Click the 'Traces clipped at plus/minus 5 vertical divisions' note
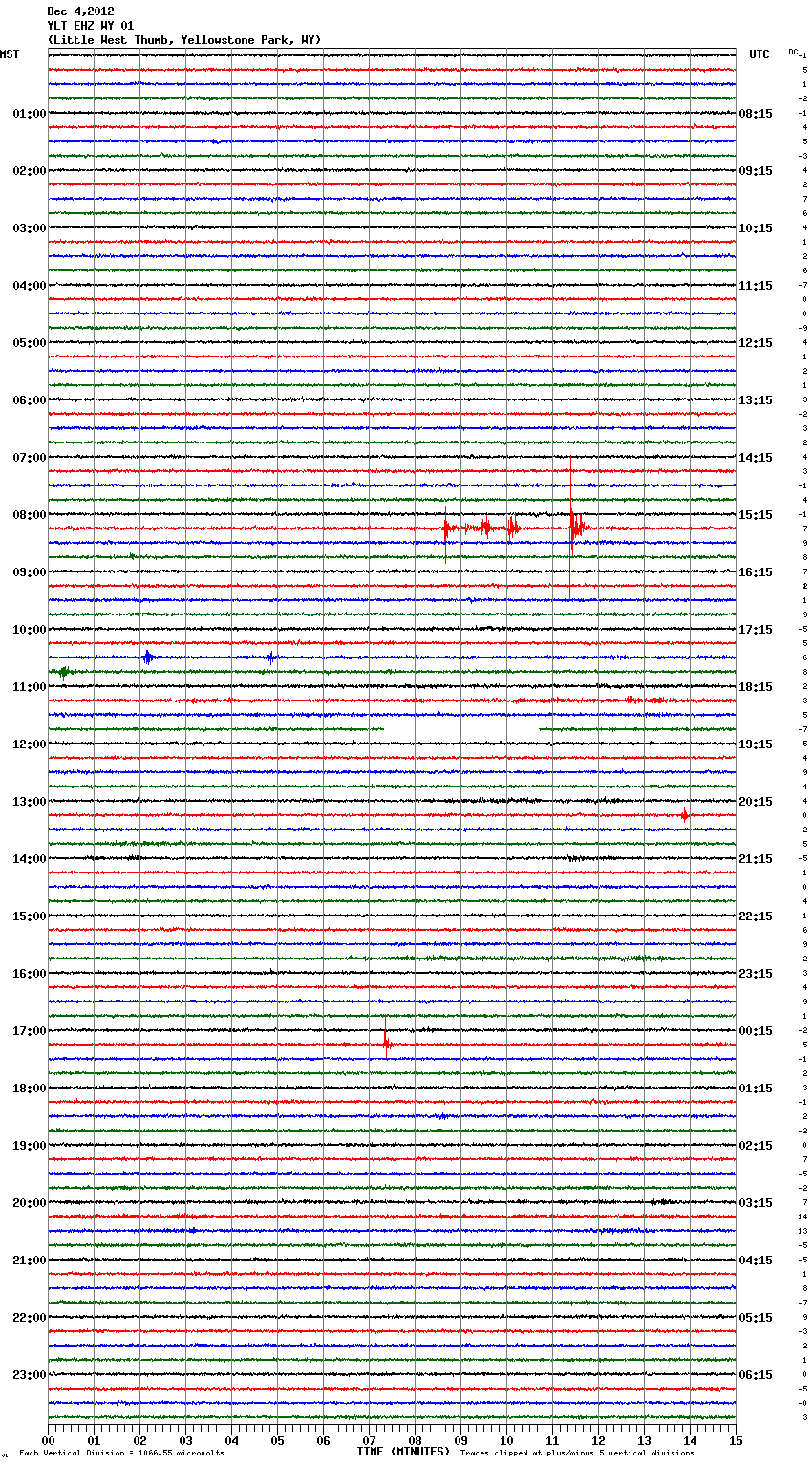Image resolution: width=812 pixels, height=1466 pixels. (577, 1453)
